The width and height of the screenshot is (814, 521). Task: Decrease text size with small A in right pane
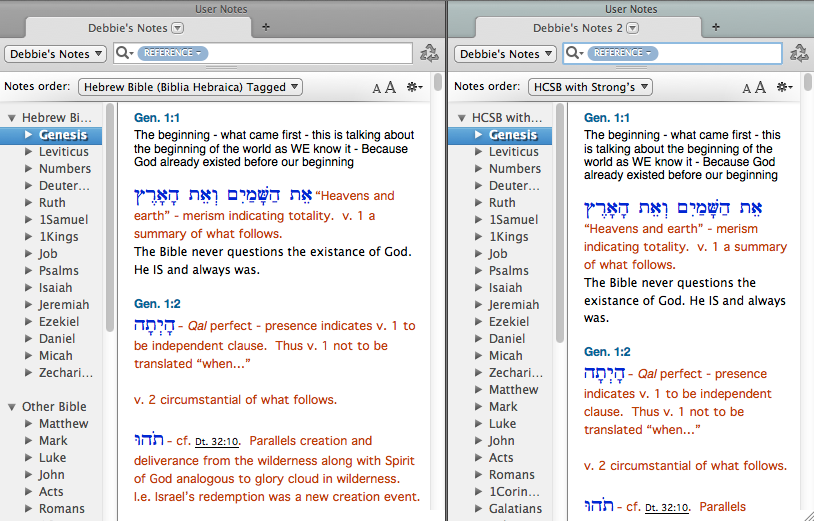747,89
